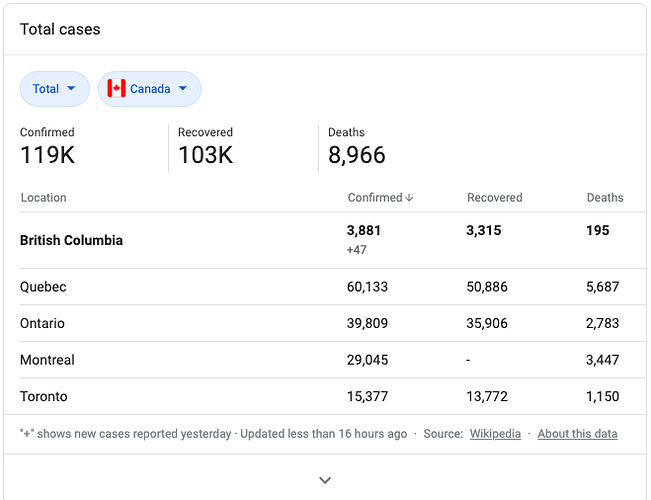Viewport: 651px width, 500px height.
Task: Select the Montreal row
Action: (333, 360)
